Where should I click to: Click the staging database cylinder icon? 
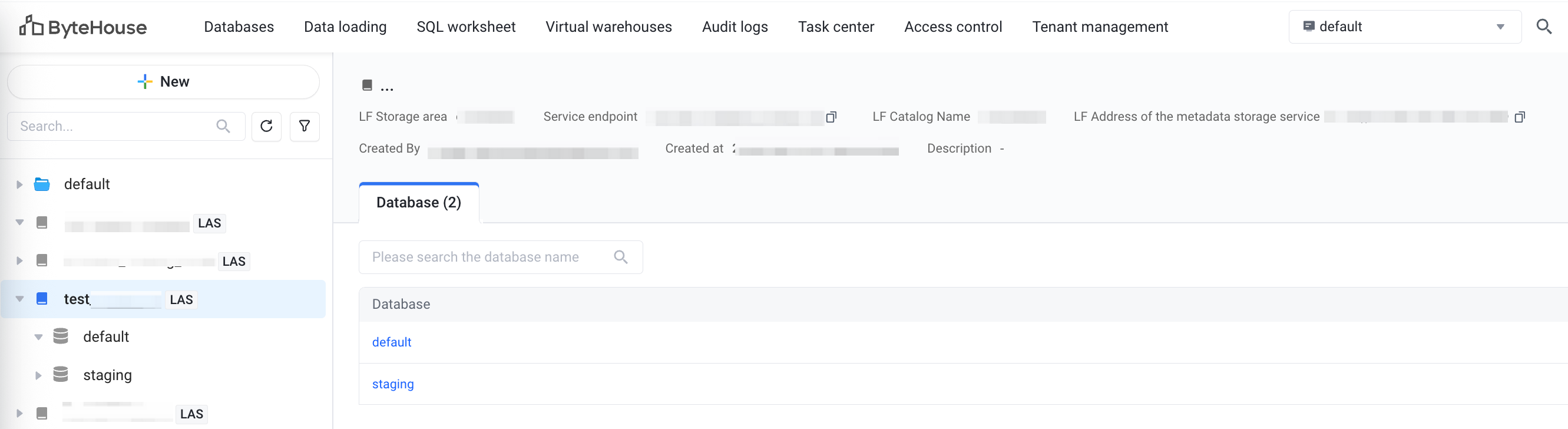coord(60,374)
